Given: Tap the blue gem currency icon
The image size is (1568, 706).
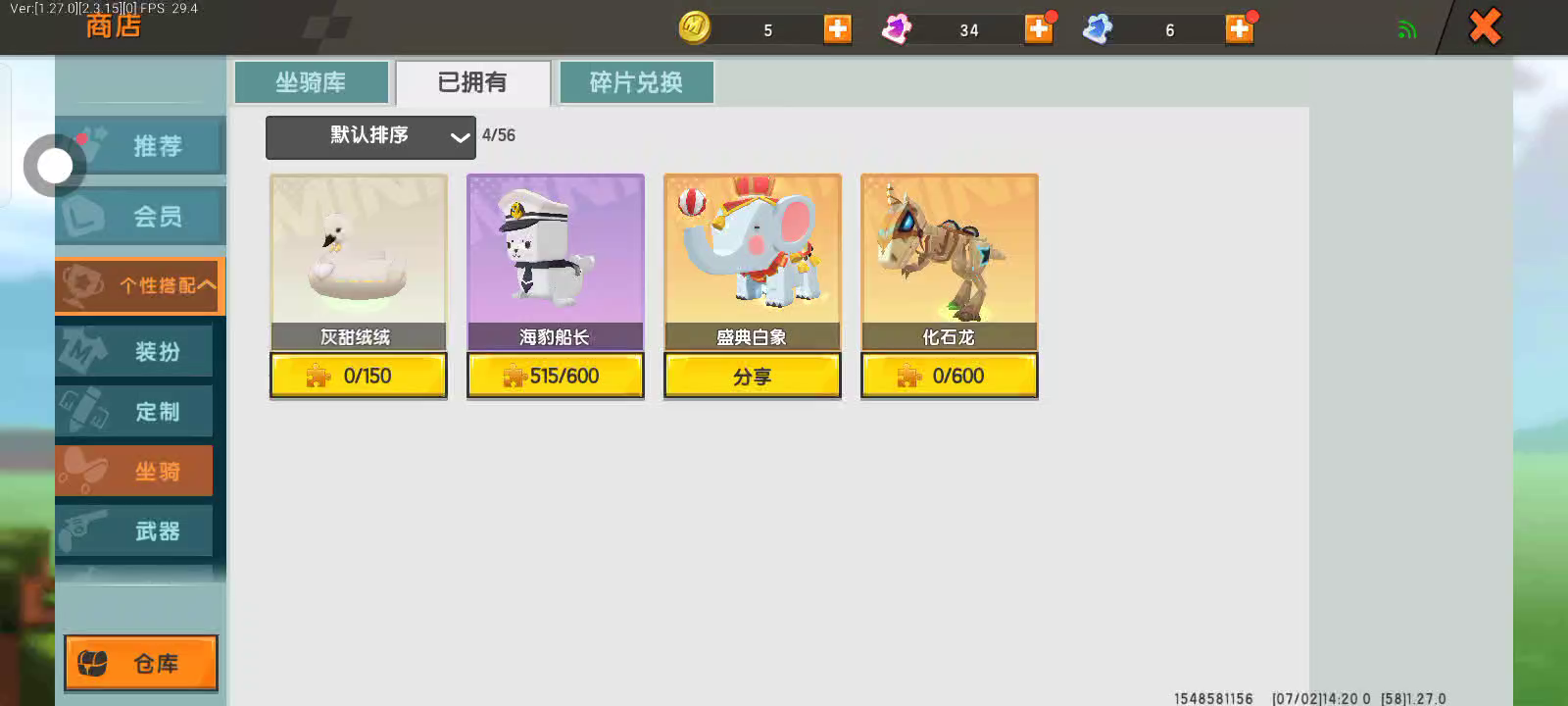Looking at the screenshot, I should tap(1098, 29).
